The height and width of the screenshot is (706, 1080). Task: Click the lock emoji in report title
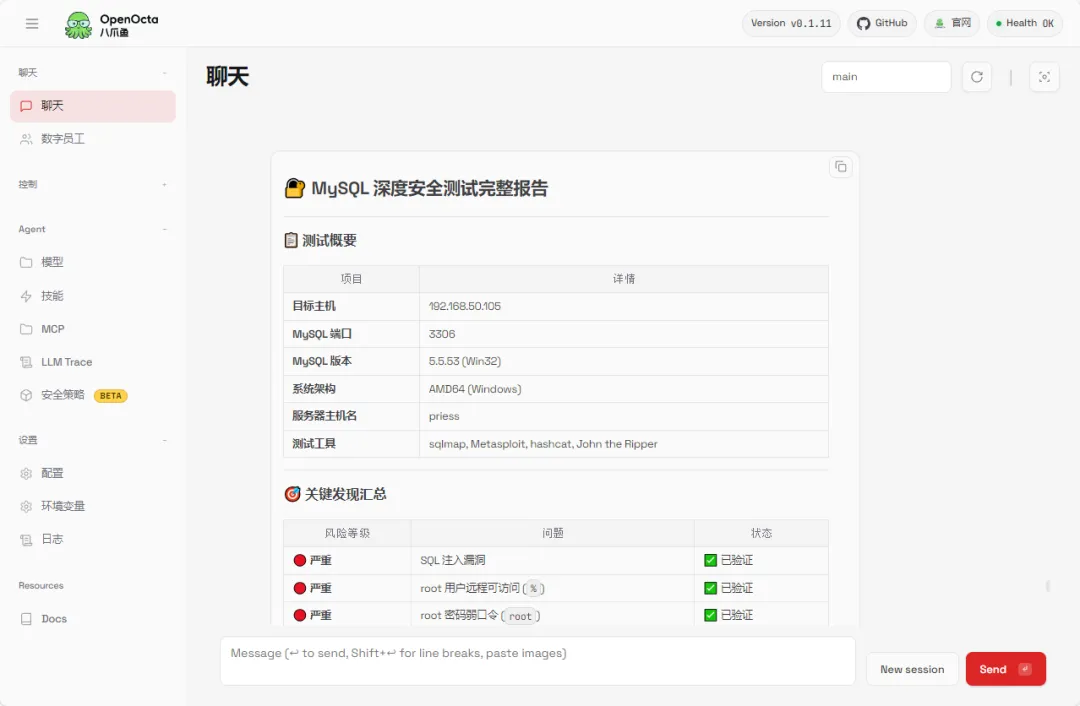pos(295,188)
